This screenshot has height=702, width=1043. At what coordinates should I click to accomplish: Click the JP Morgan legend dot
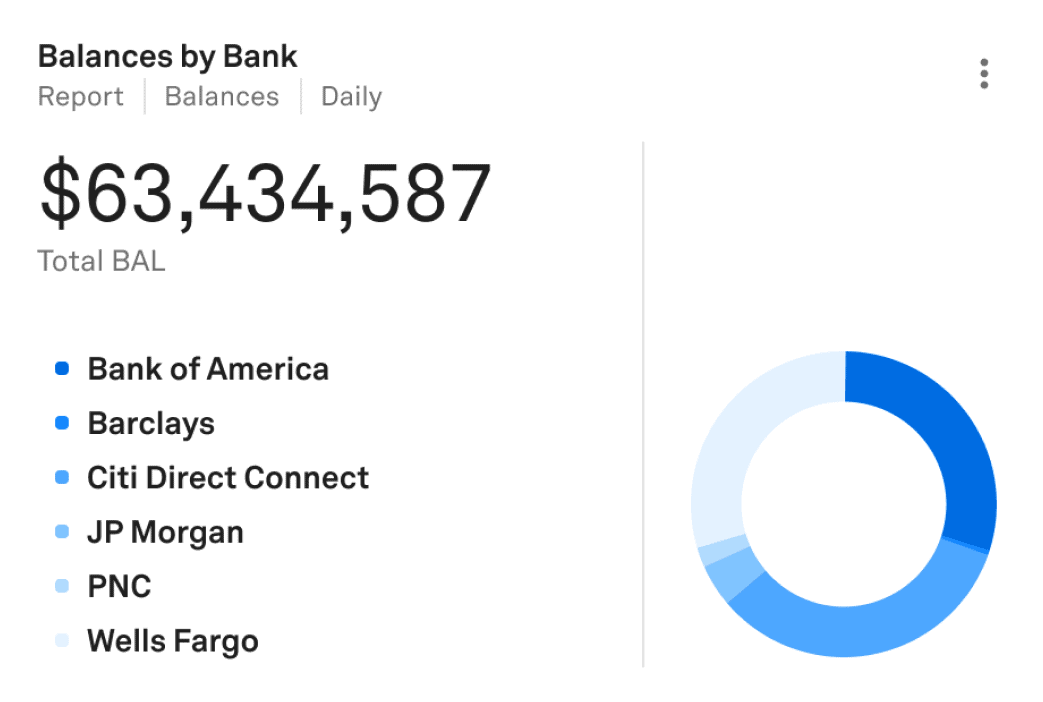point(62,532)
